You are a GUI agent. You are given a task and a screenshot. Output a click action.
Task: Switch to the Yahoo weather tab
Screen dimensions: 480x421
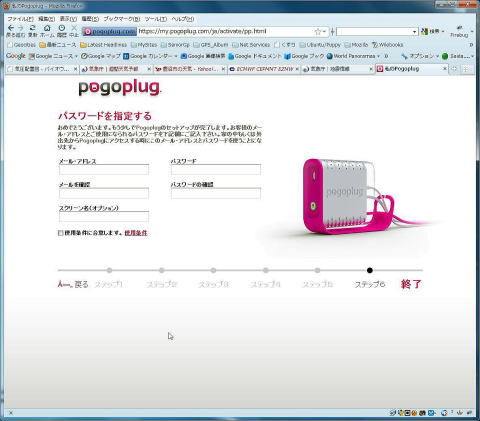coord(189,69)
